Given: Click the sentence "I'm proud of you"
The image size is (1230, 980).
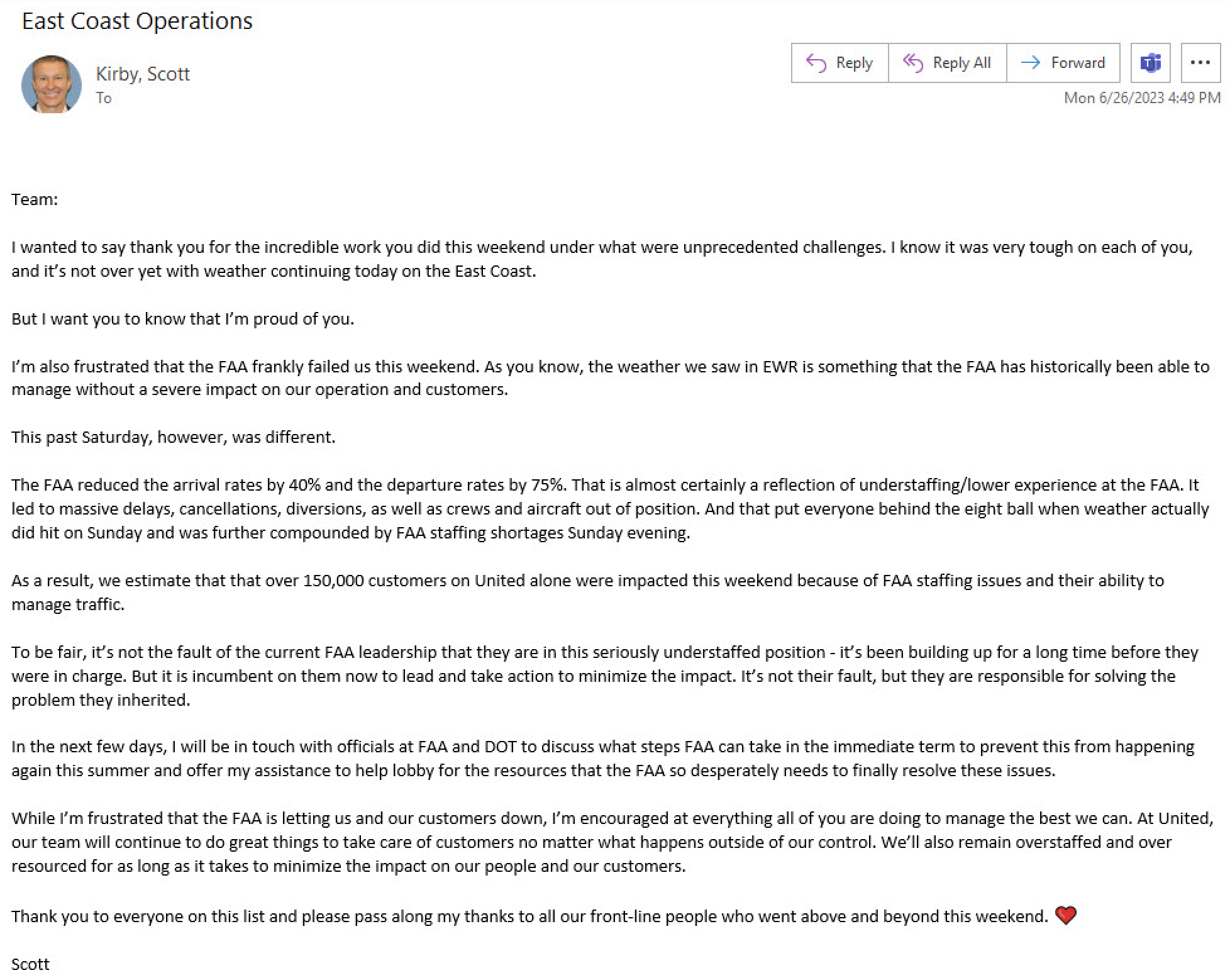Looking at the screenshot, I should click(182, 319).
